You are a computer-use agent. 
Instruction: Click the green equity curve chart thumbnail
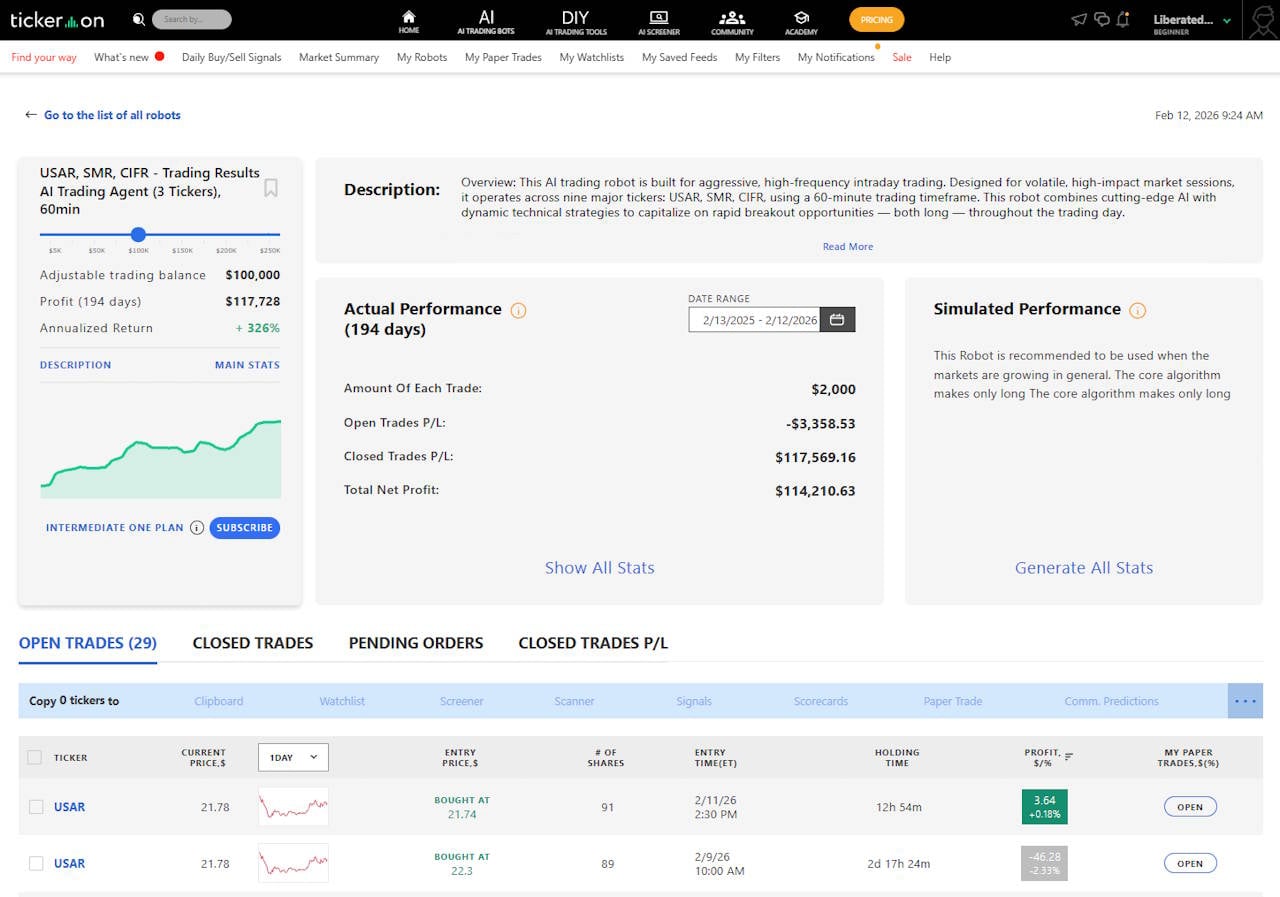(x=160, y=458)
